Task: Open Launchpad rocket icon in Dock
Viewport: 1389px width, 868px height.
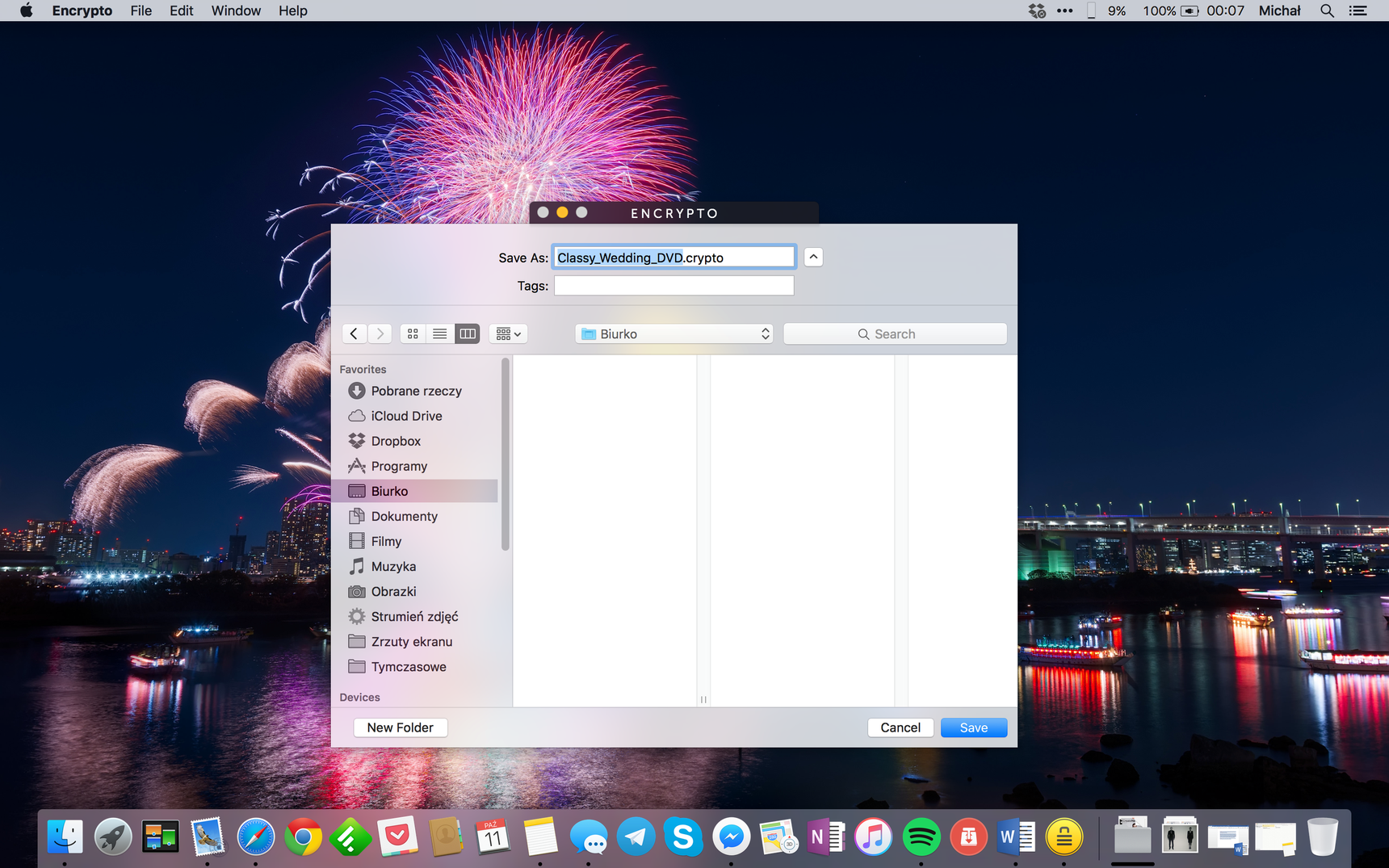Action: (x=113, y=837)
